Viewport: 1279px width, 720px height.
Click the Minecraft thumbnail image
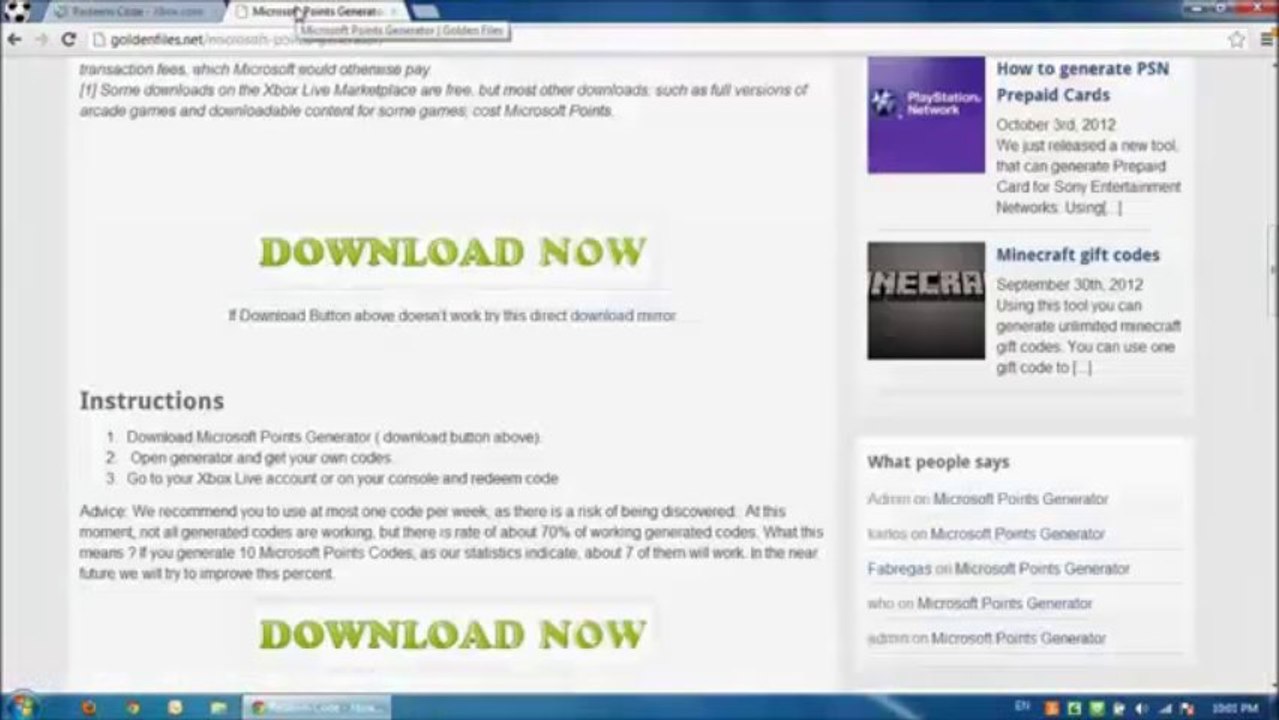(x=926, y=300)
